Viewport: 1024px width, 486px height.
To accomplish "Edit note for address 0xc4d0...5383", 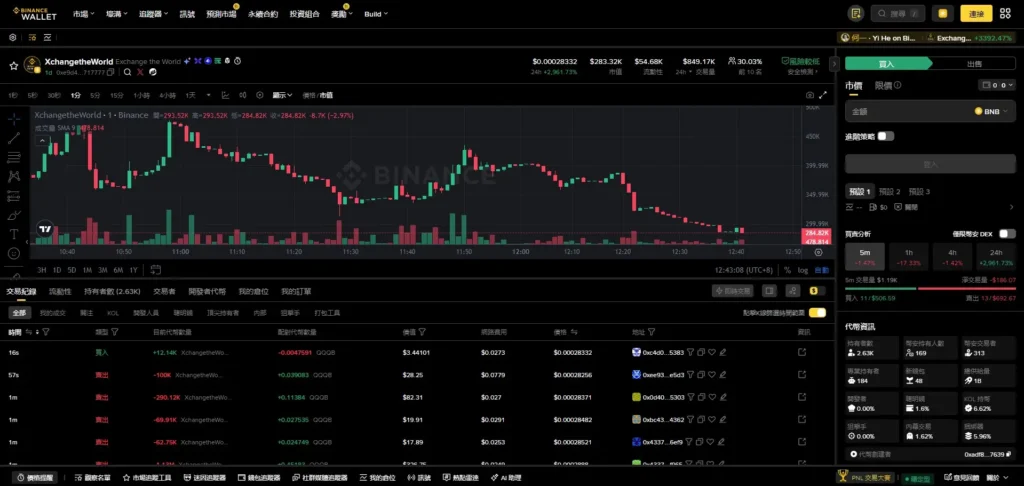I will (723, 352).
